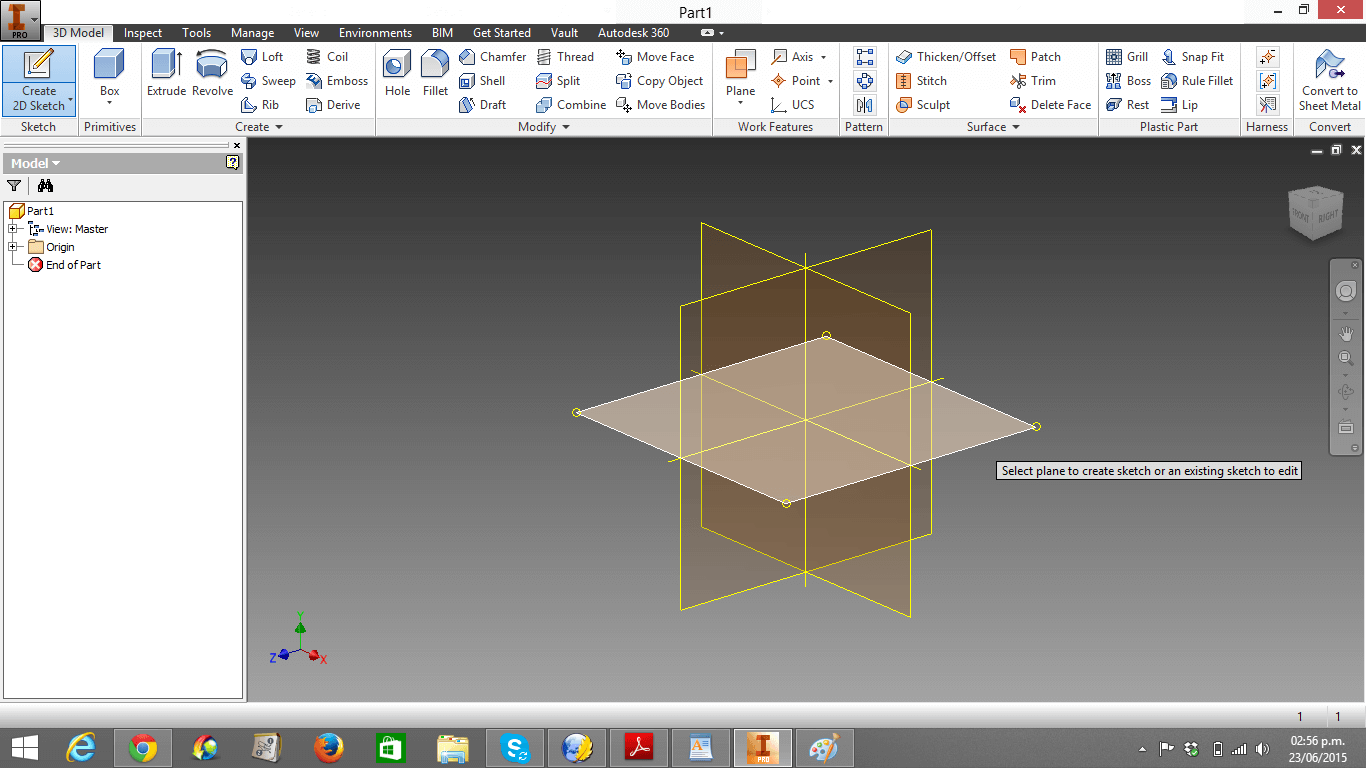The height and width of the screenshot is (768, 1366).
Task: Start Create 2D Sketch tool
Action: [x=38, y=81]
